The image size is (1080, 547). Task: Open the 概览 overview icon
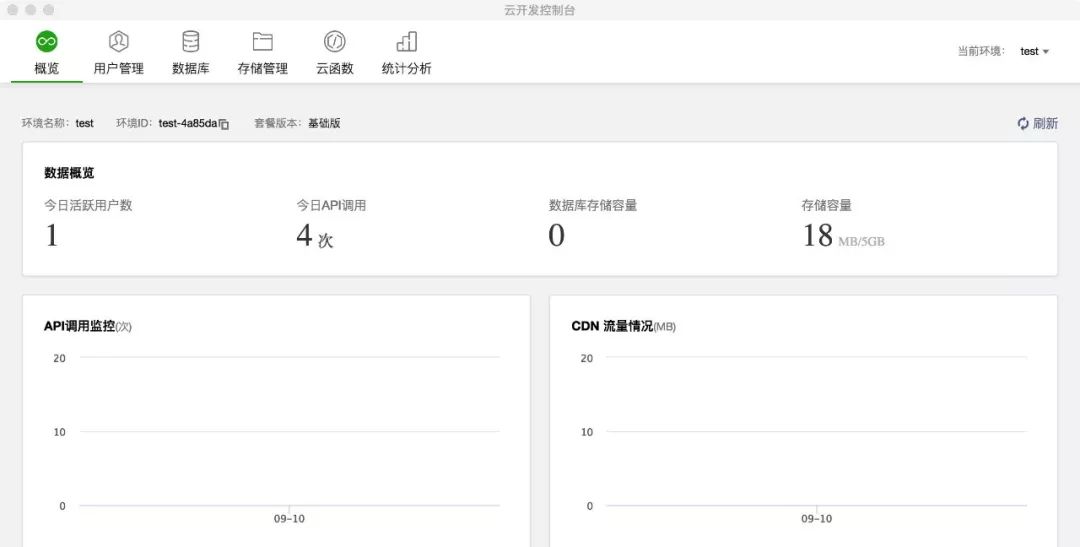point(47,41)
